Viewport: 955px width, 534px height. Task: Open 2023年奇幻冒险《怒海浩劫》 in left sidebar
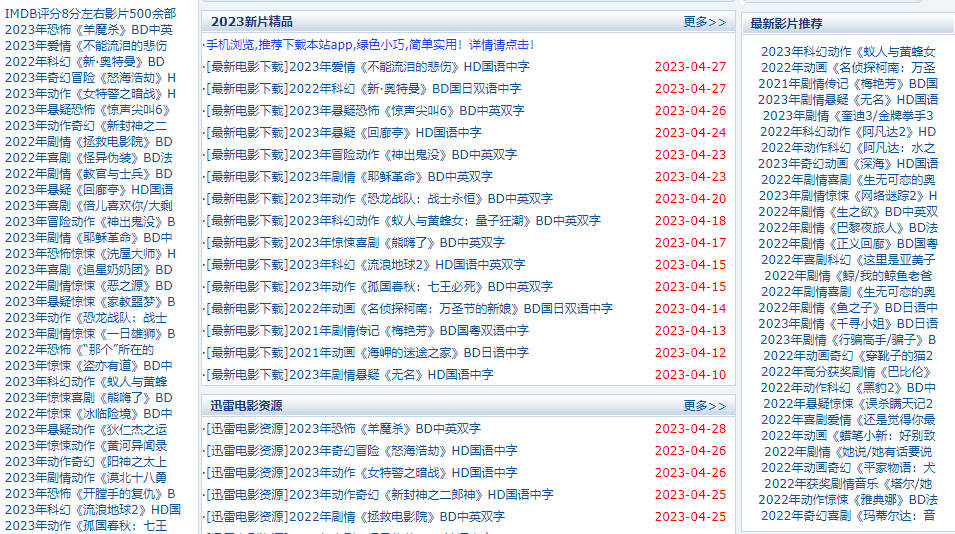click(90, 78)
